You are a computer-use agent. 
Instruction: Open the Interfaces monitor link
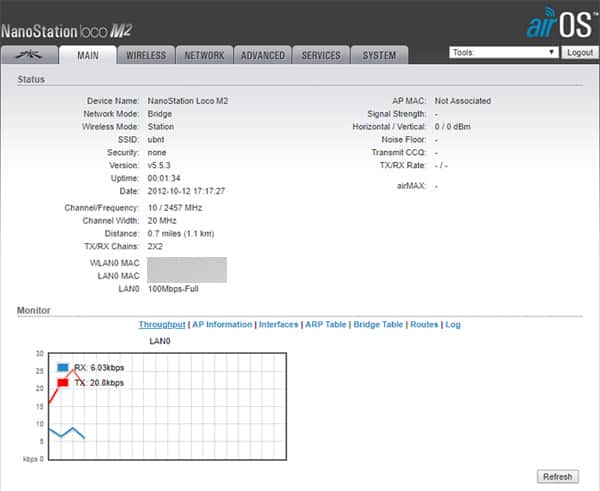pyautogui.click(x=279, y=325)
